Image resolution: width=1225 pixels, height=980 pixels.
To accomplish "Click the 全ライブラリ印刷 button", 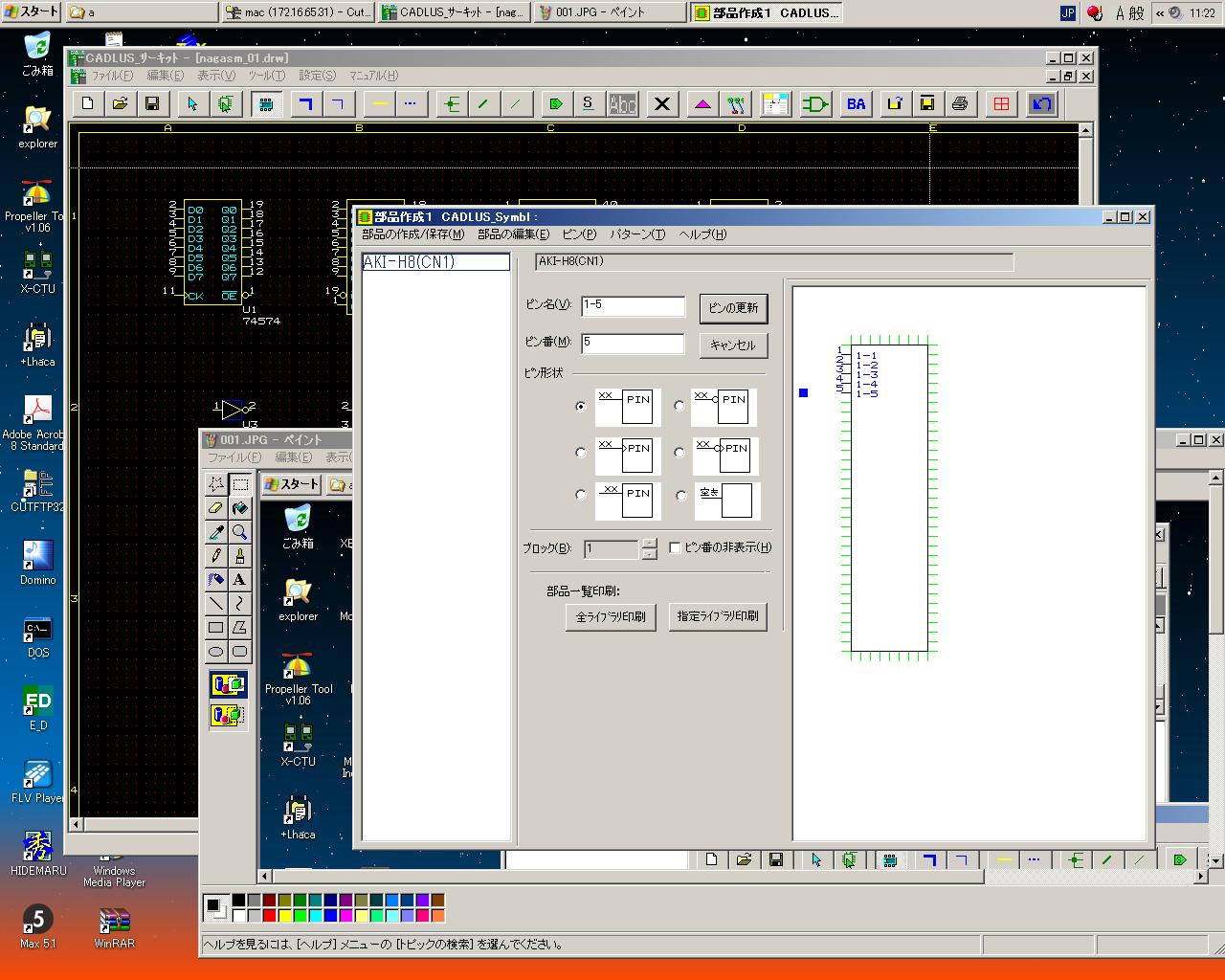I will [x=611, y=617].
